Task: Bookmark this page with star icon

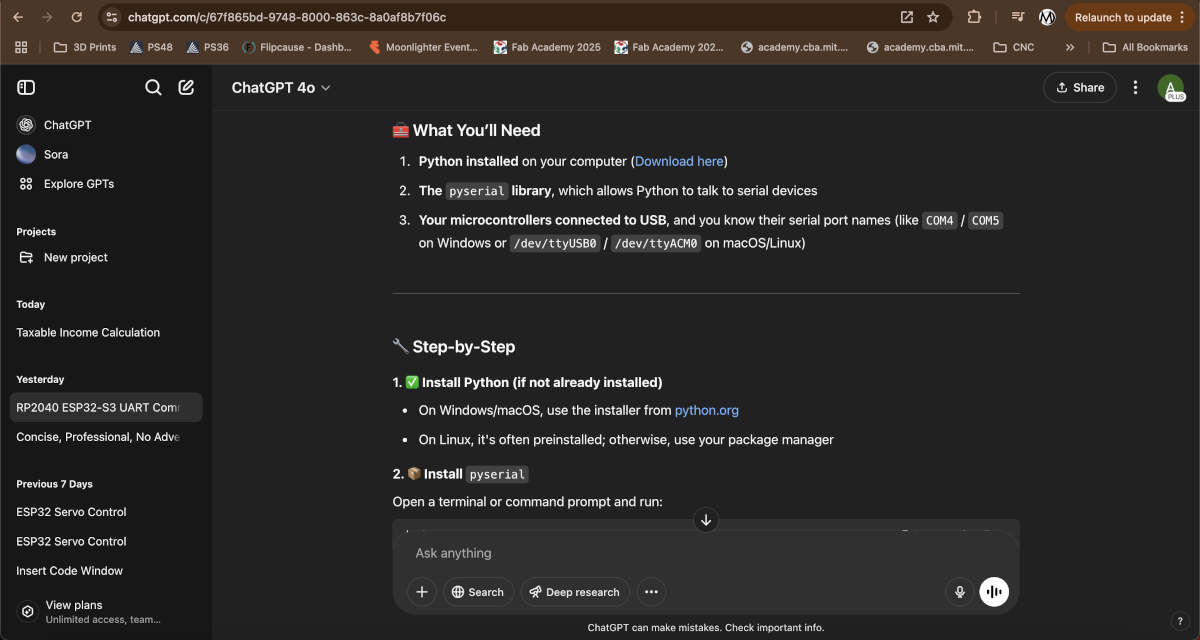Action: 933,17
